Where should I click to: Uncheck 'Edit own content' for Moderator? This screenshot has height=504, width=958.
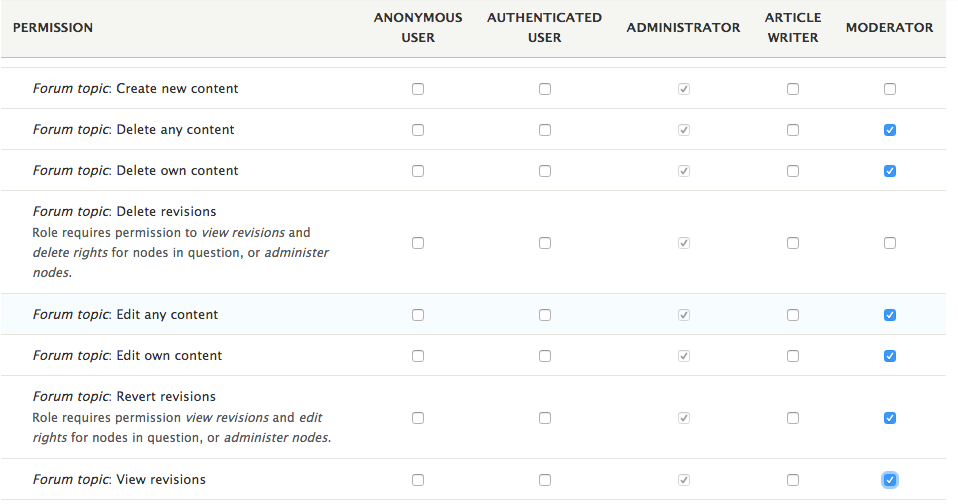pos(890,356)
